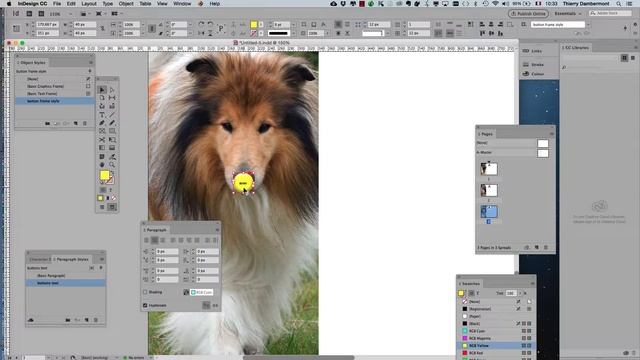
Task: Toggle the Shading checkbox in Paragraph panel
Action: [x=145, y=292]
